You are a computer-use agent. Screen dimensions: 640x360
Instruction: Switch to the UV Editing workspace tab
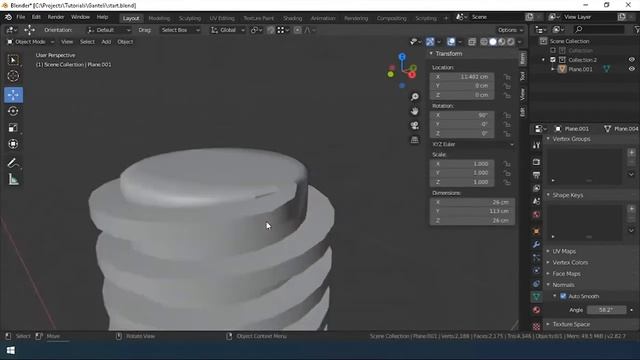[x=222, y=18]
